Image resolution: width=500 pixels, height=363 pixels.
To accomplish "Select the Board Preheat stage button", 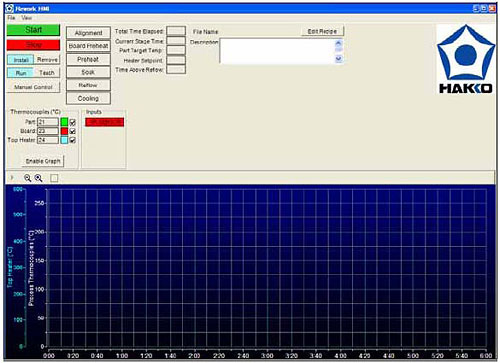I will click(x=88, y=46).
